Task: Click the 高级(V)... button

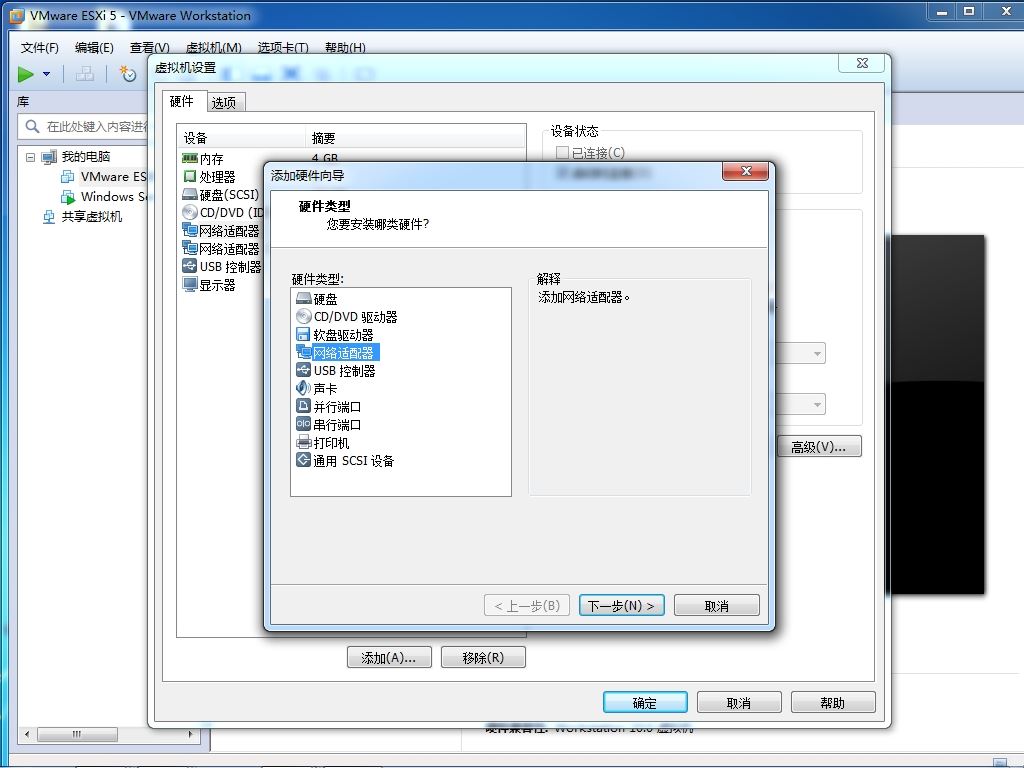Action: pyautogui.click(x=819, y=447)
